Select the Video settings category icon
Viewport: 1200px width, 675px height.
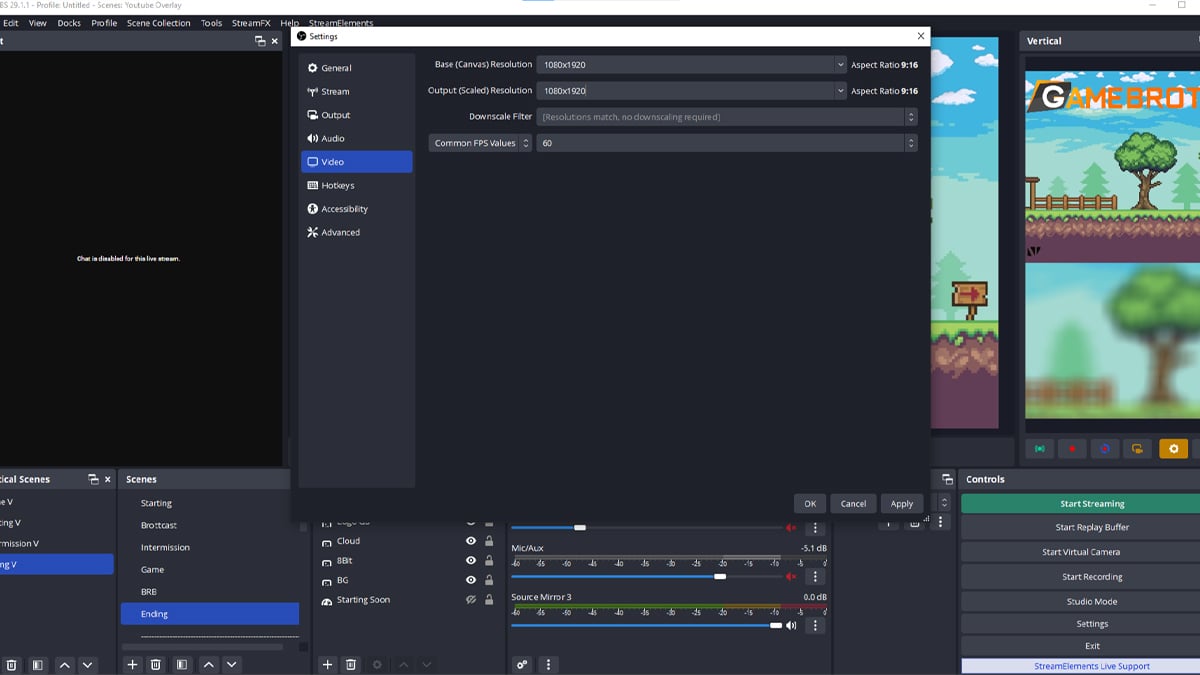click(x=315, y=161)
